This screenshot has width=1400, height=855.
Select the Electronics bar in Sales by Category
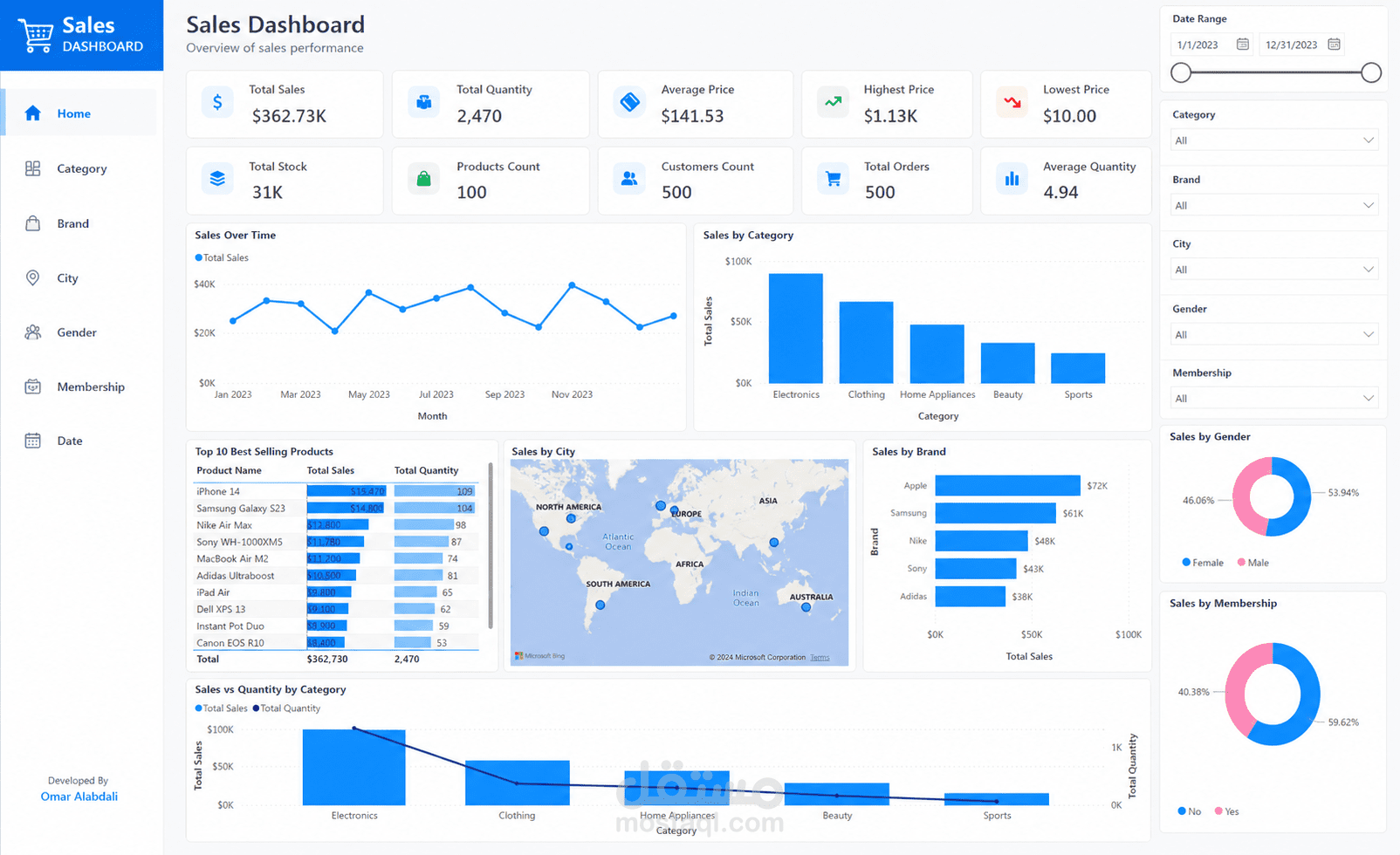pos(796,328)
